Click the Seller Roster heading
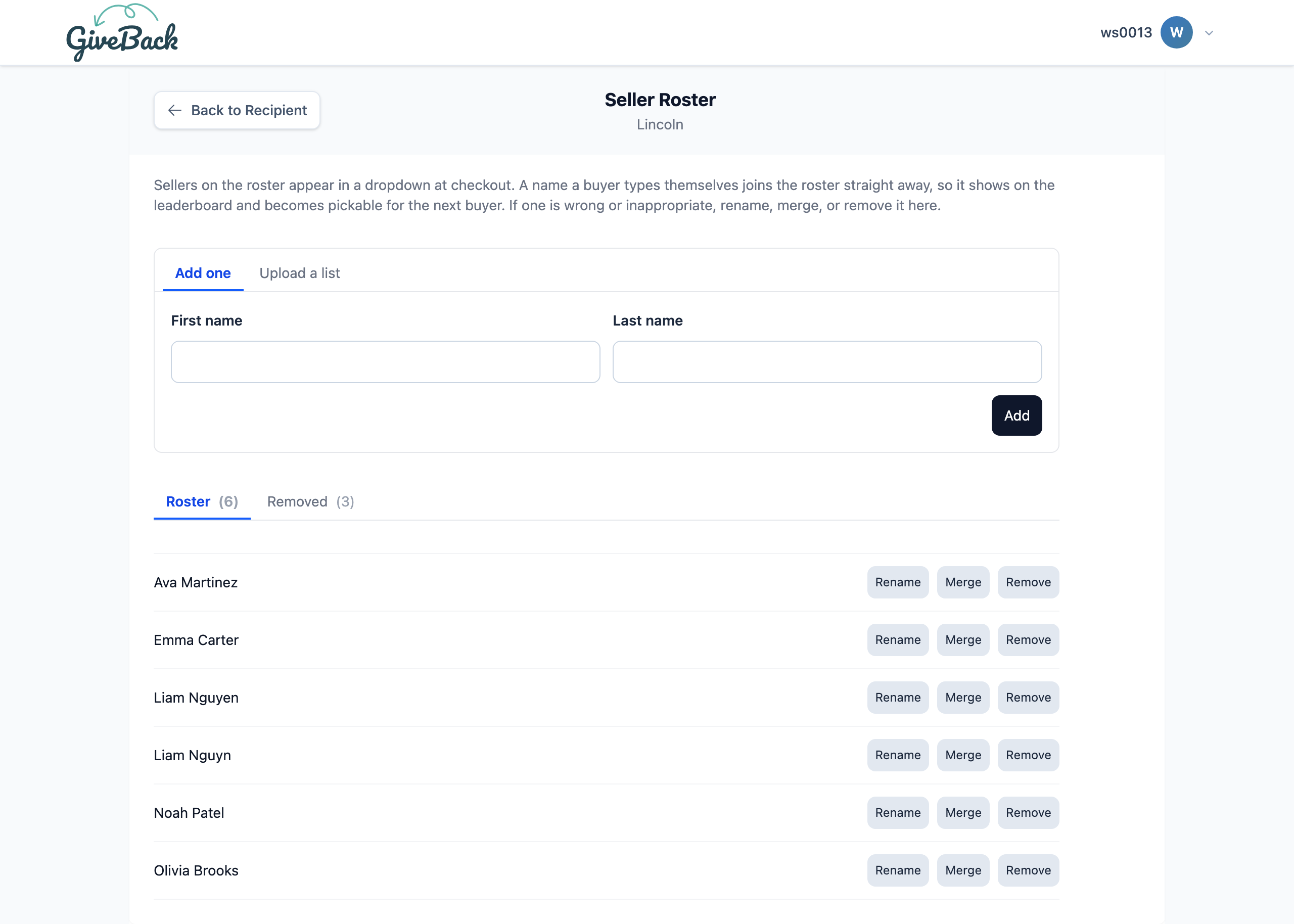 tap(660, 100)
